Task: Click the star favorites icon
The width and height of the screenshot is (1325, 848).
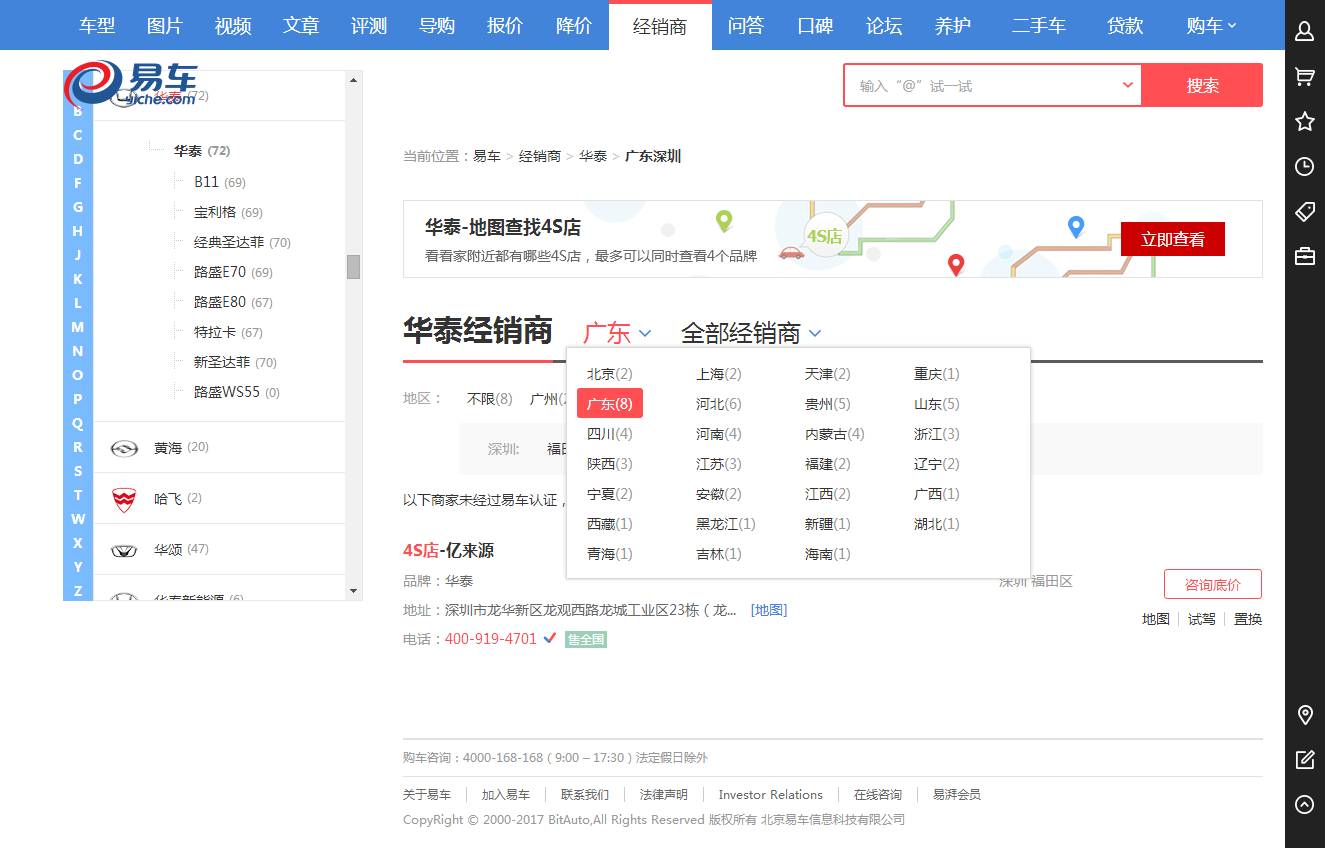Action: point(1304,121)
